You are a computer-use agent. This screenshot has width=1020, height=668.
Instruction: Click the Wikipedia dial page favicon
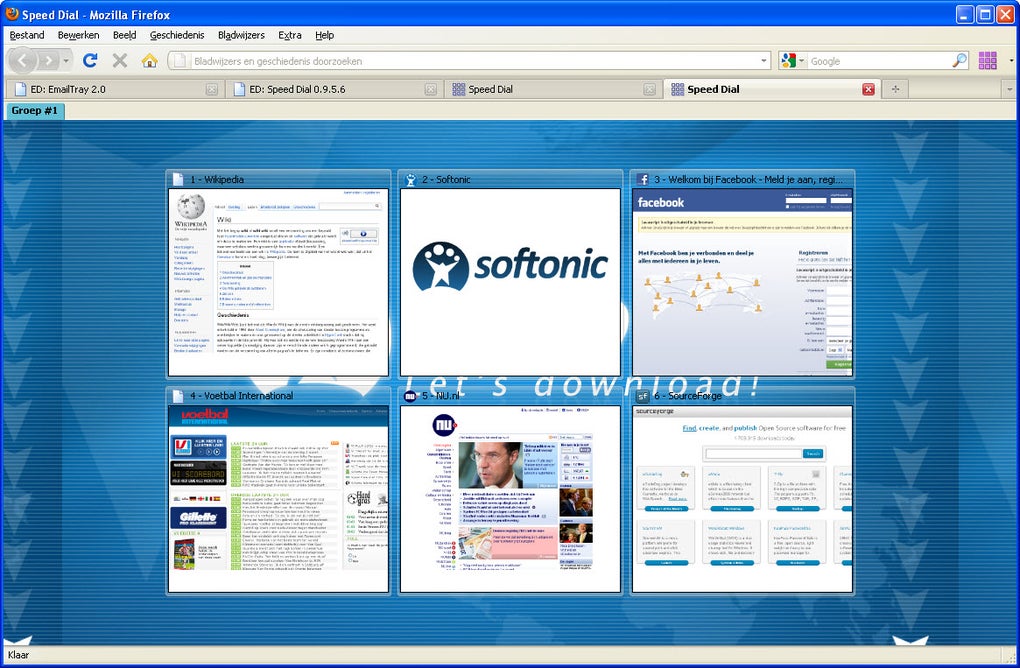pyautogui.click(x=178, y=180)
